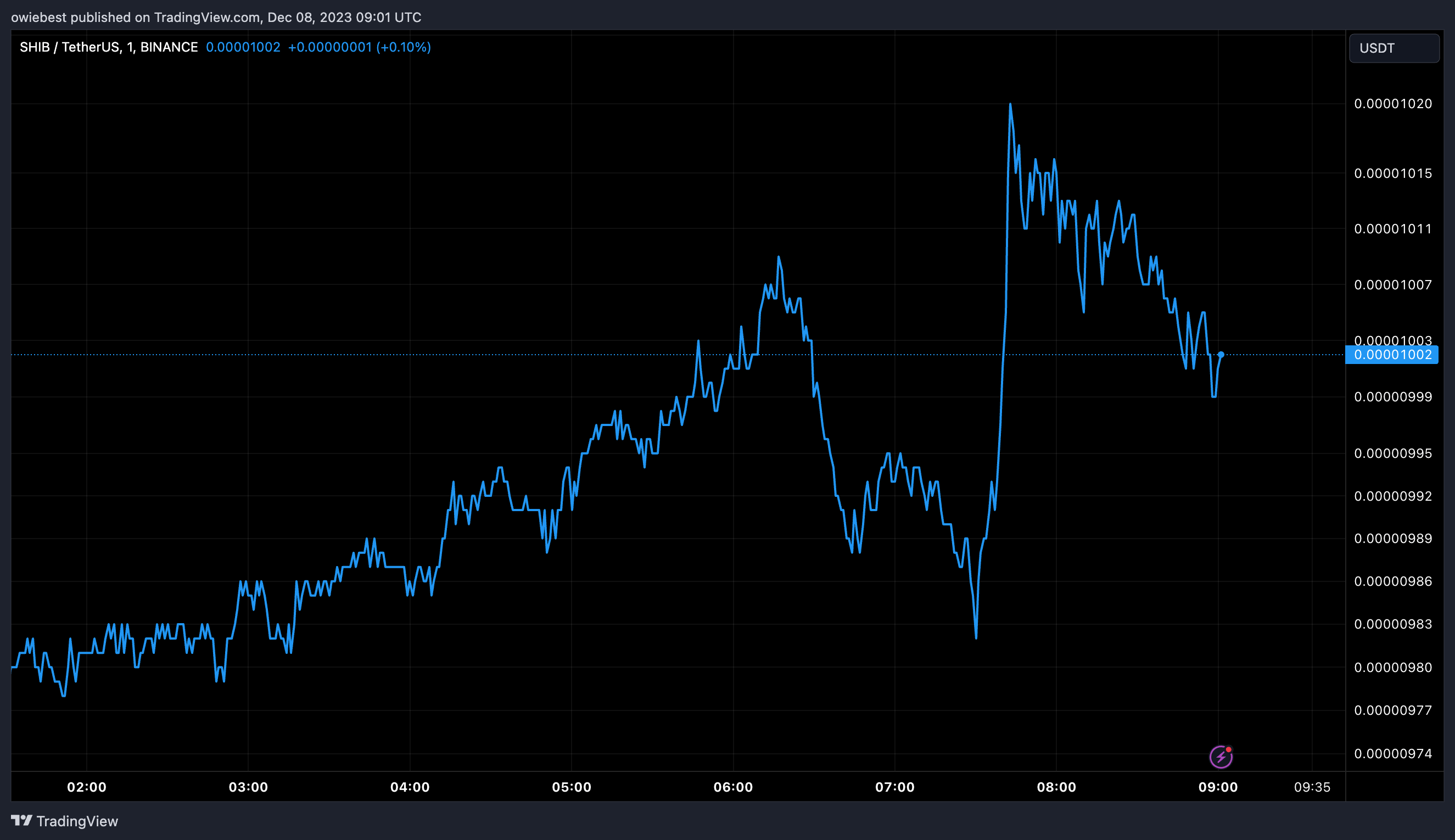
Task: Click the 0.00000974 price axis label
Action: [1393, 753]
